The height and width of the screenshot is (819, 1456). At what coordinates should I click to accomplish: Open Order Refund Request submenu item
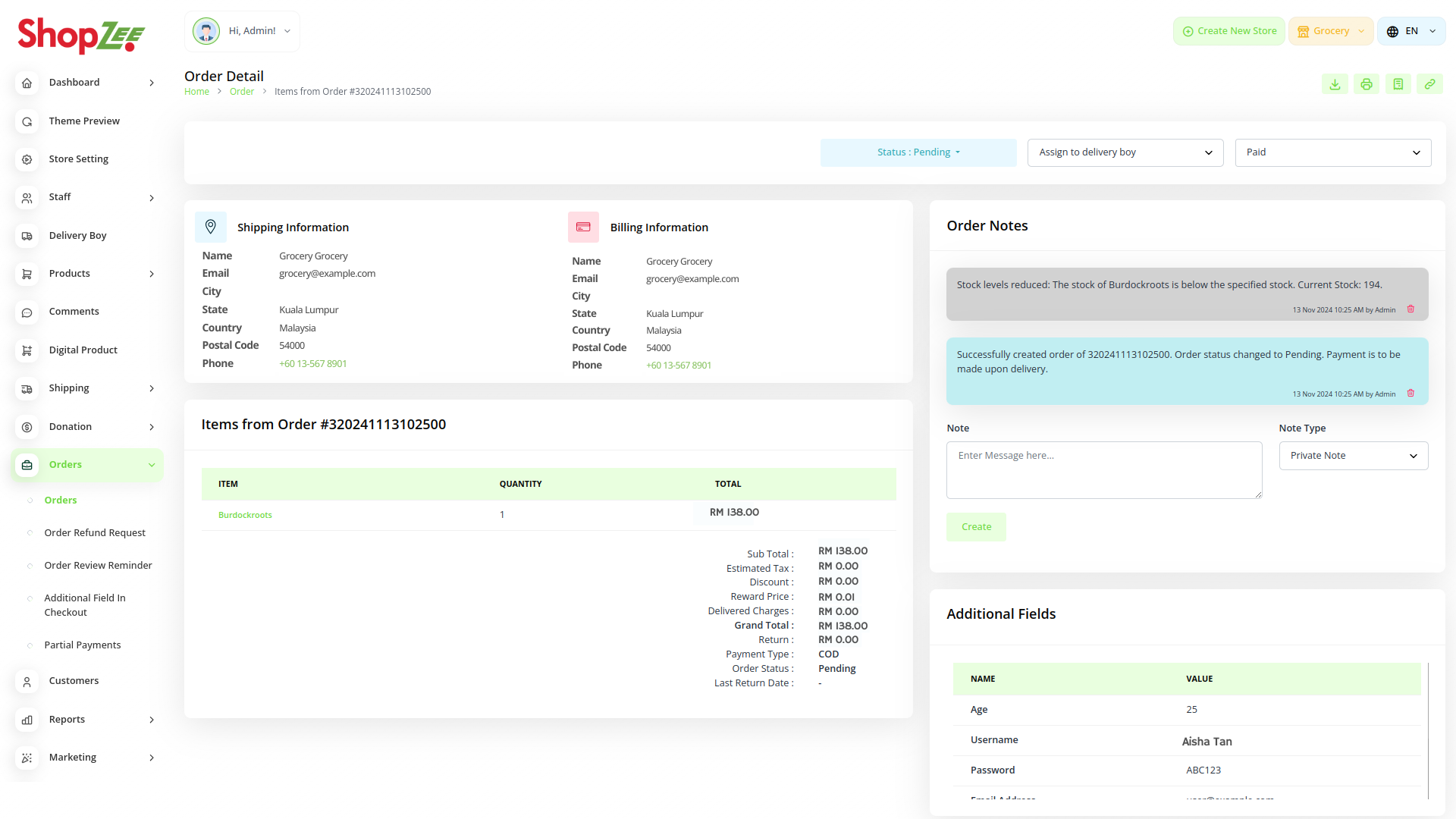(95, 533)
